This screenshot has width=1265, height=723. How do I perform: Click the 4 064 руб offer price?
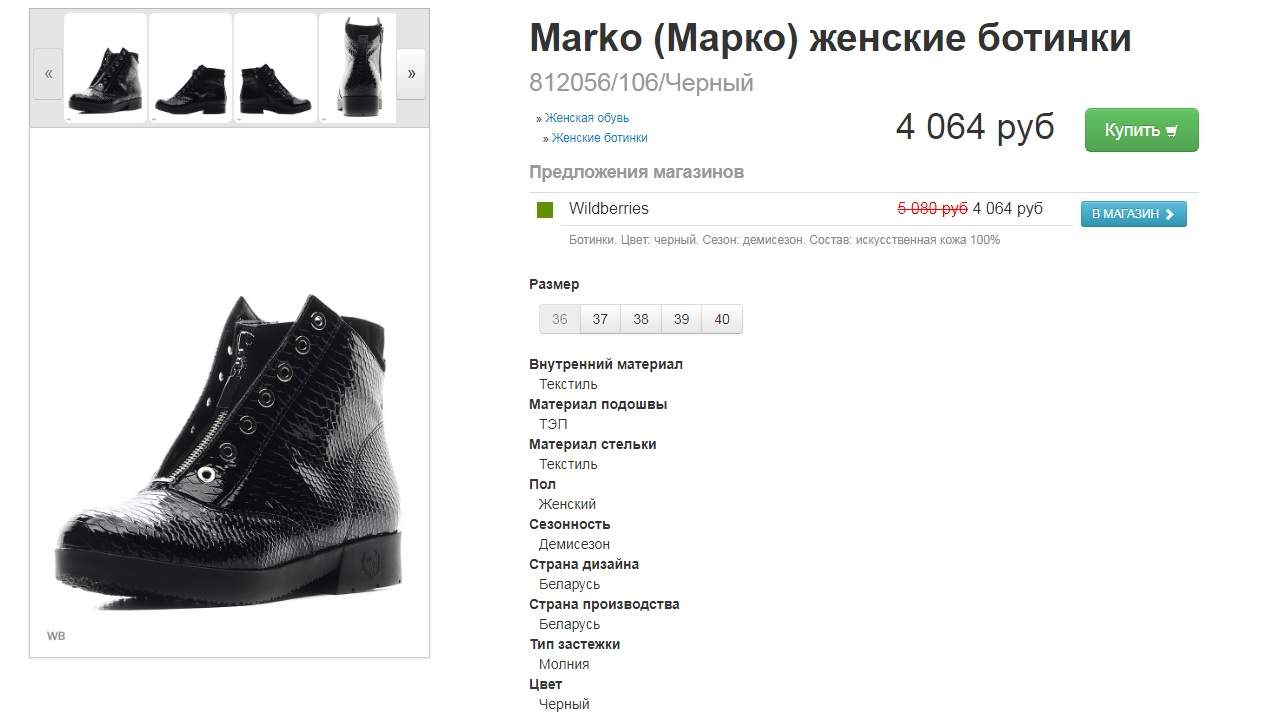point(1008,209)
